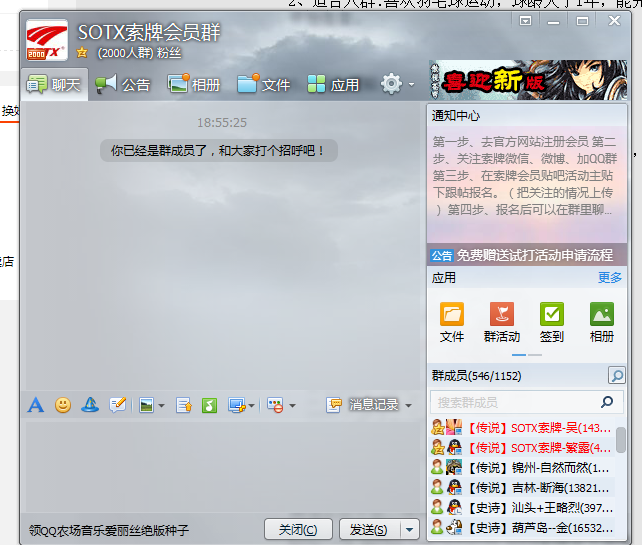The image size is (642, 545).
Task: Open the 喜迎新版 ad banner
Action: (x=528, y=80)
